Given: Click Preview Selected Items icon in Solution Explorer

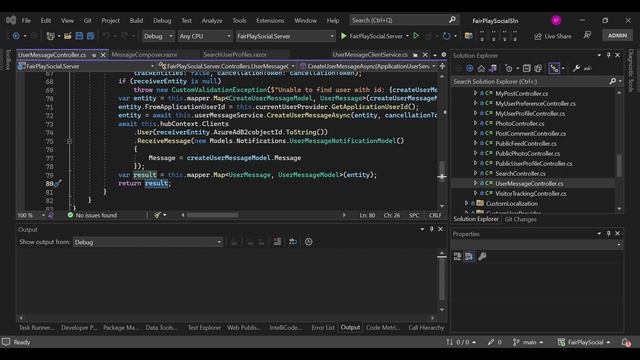Looking at the screenshot, I should pos(587,69).
